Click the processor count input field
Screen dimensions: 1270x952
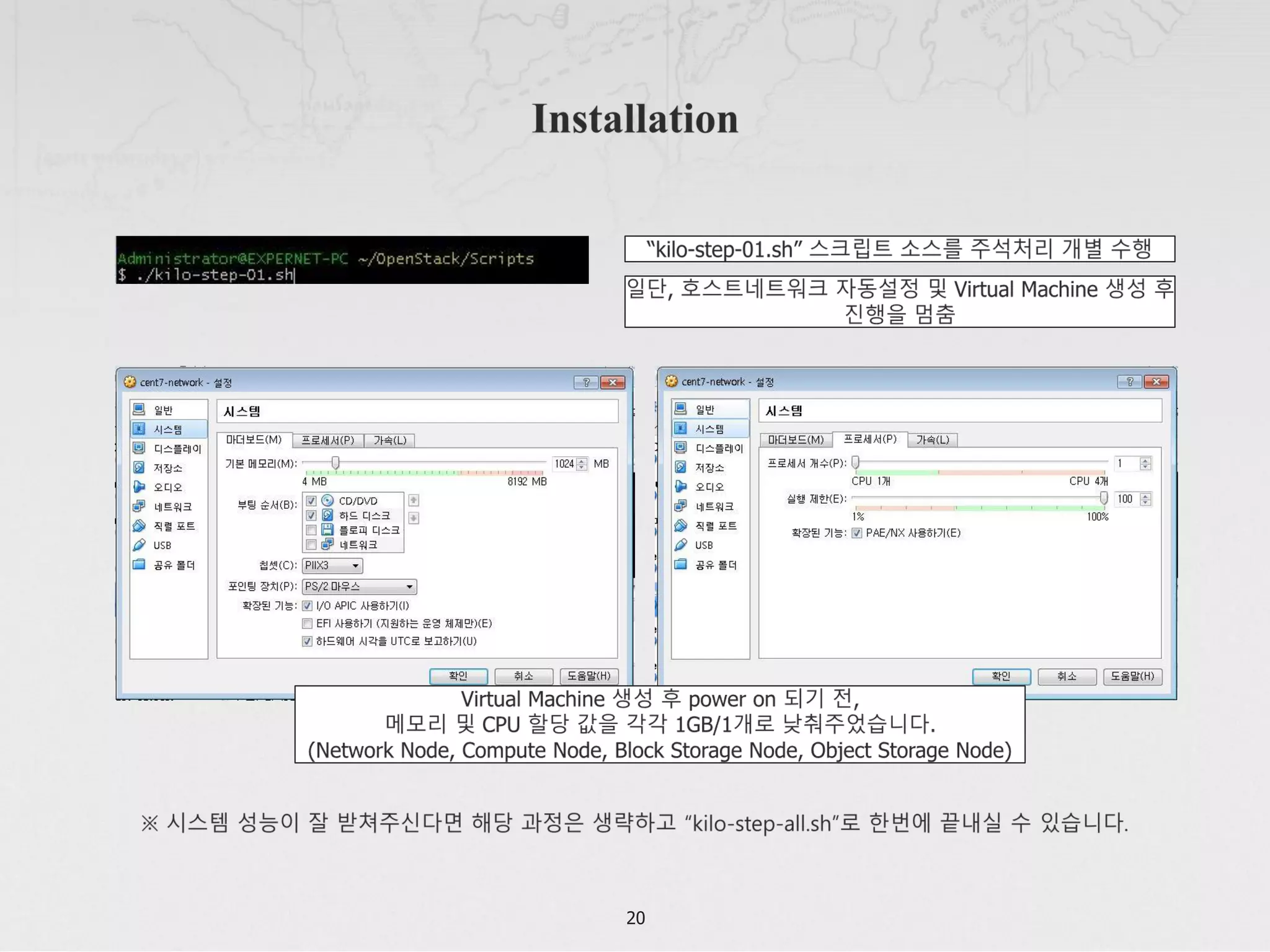click(x=1127, y=463)
